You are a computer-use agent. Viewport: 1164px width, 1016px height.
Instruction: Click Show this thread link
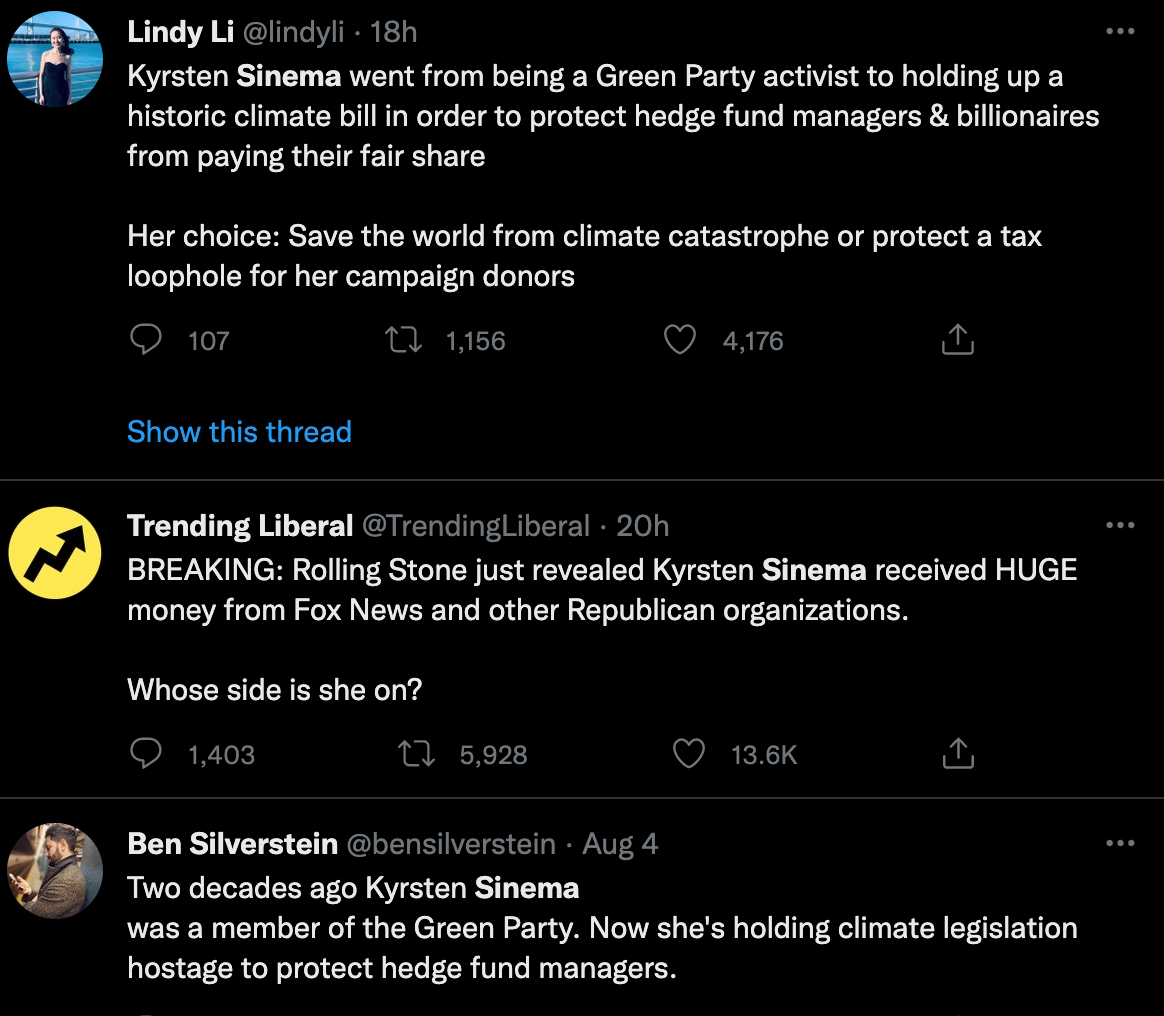(x=239, y=432)
